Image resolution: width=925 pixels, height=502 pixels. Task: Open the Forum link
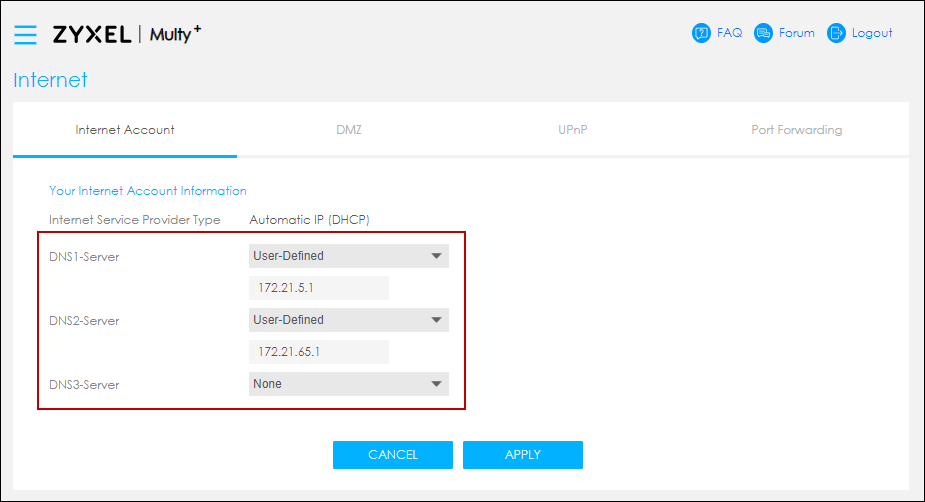(796, 33)
